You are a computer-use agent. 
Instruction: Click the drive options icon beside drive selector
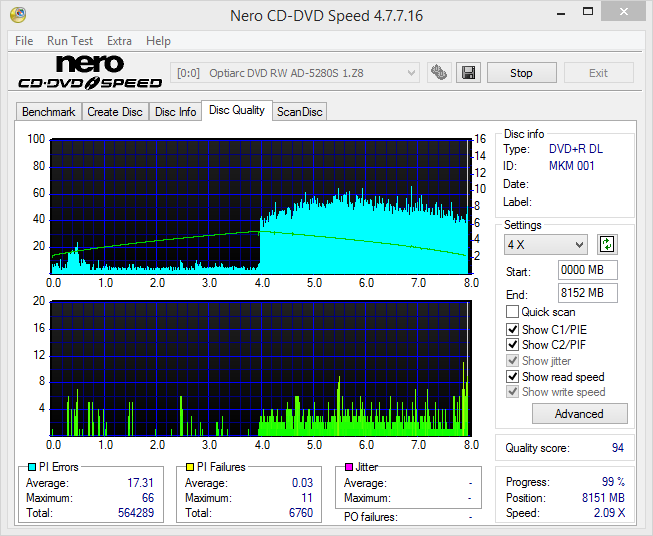click(438, 73)
